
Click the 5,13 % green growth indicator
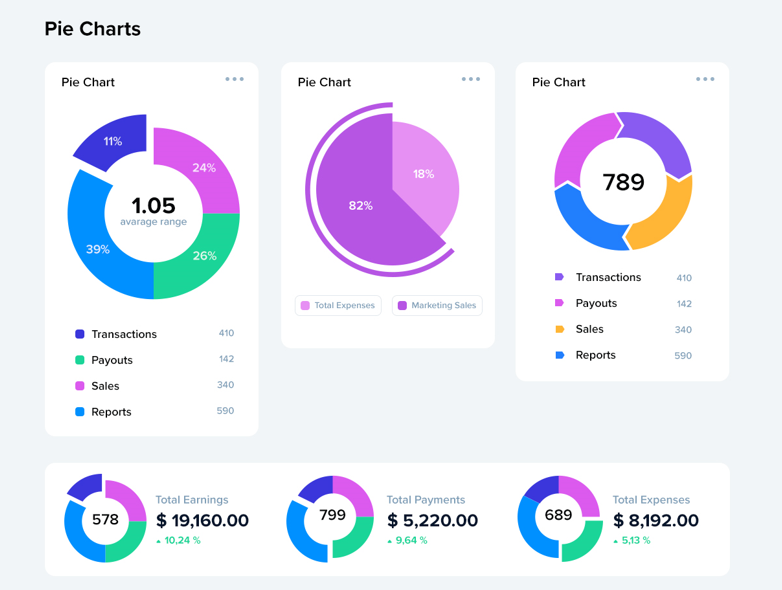632,540
